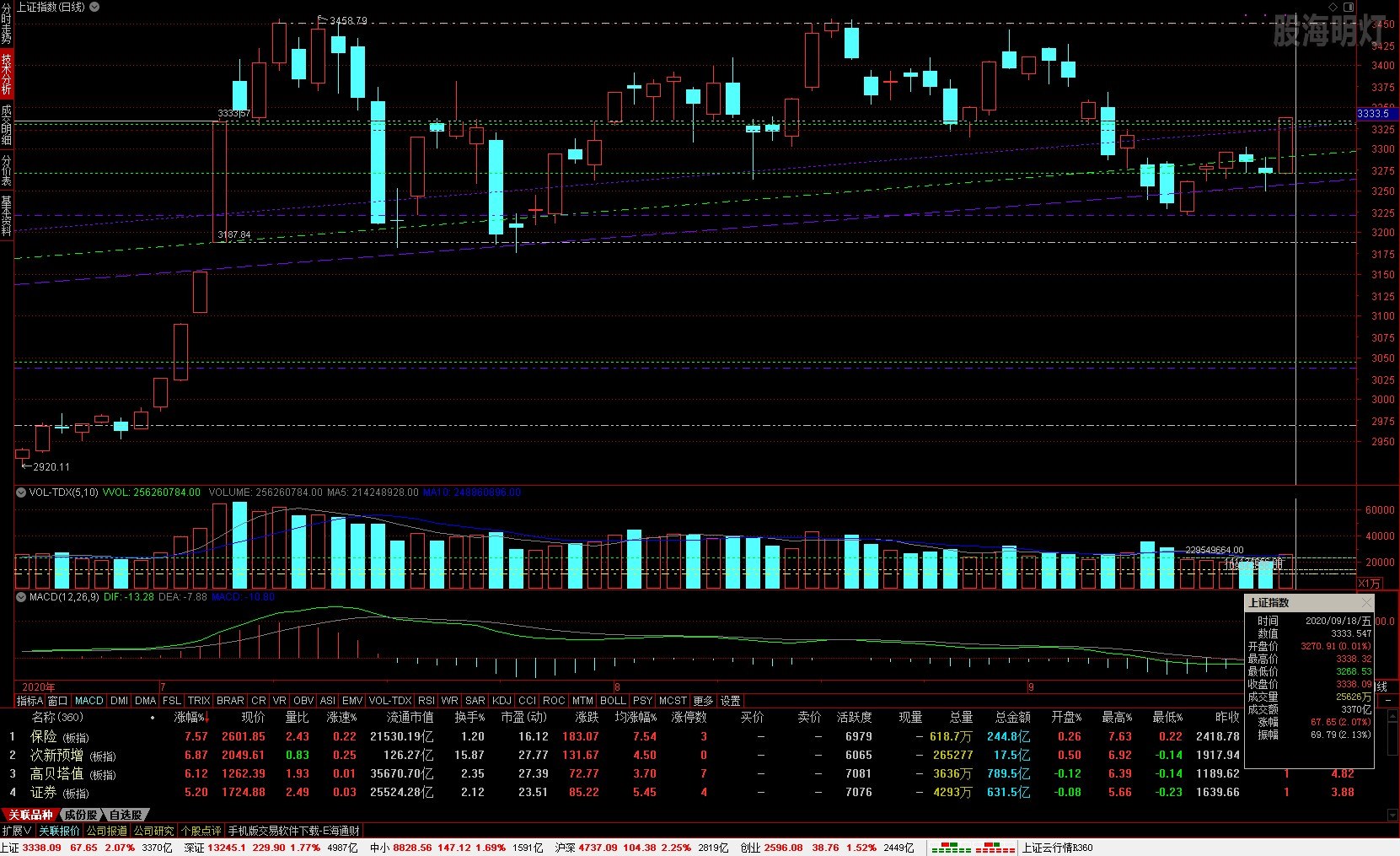Viewport: 1400px width, 856px height.
Task: Select the VOL-TDX indicator tab
Action: pyautogui.click(x=390, y=701)
